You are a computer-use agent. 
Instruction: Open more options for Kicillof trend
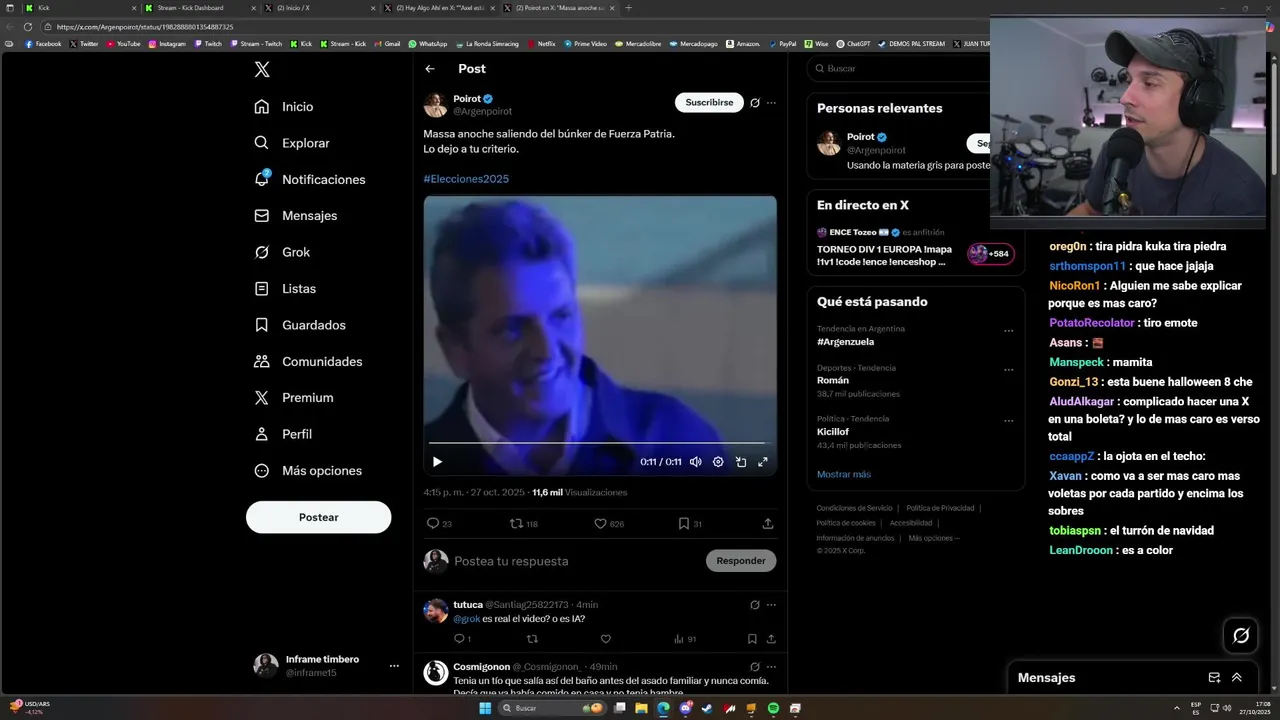point(1009,421)
